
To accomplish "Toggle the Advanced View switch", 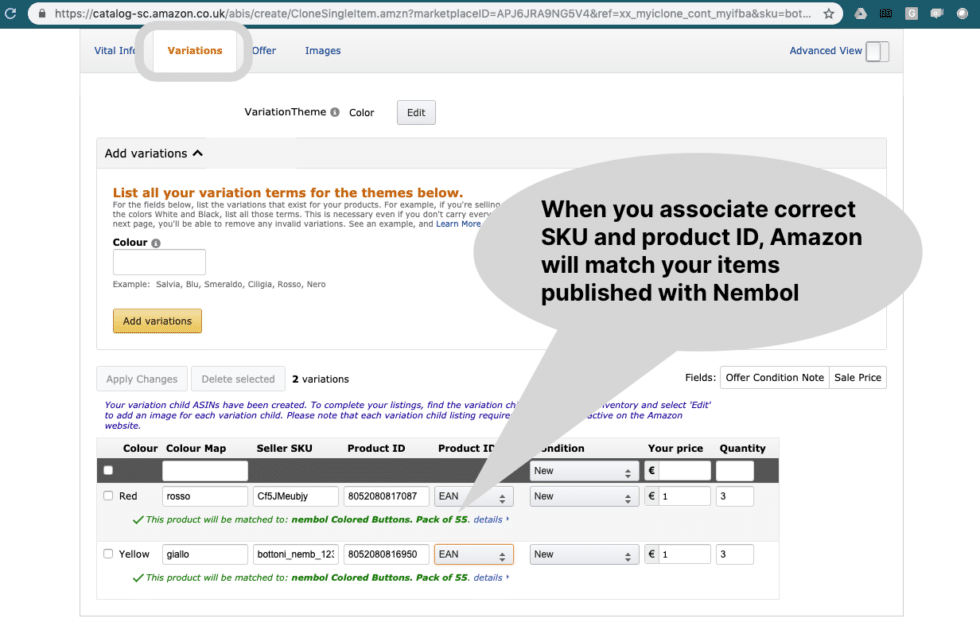I will (x=876, y=50).
